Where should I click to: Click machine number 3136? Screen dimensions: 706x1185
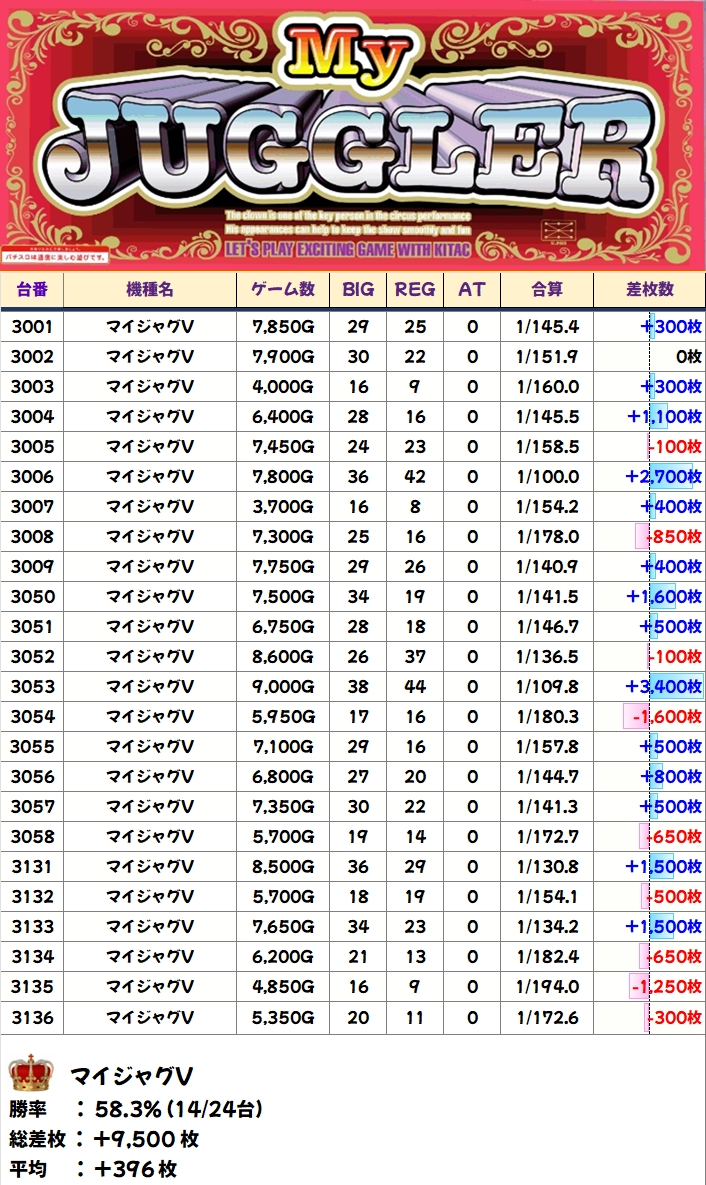[x=32, y=1017]
